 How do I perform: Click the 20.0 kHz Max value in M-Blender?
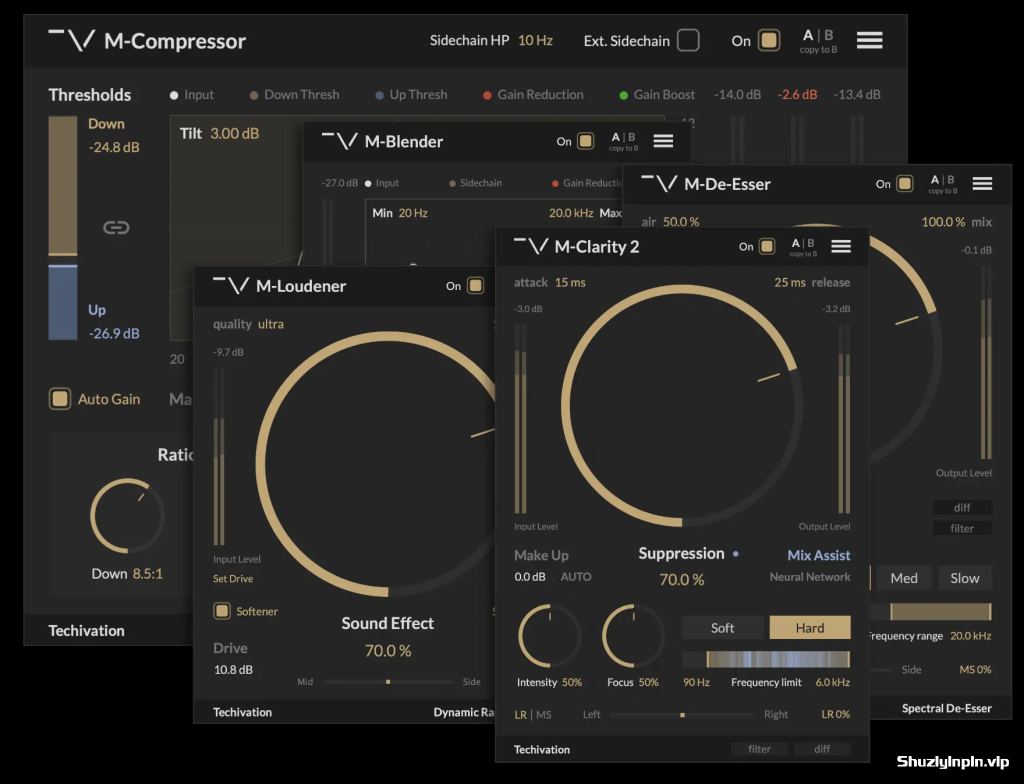[x=571, y=213]
